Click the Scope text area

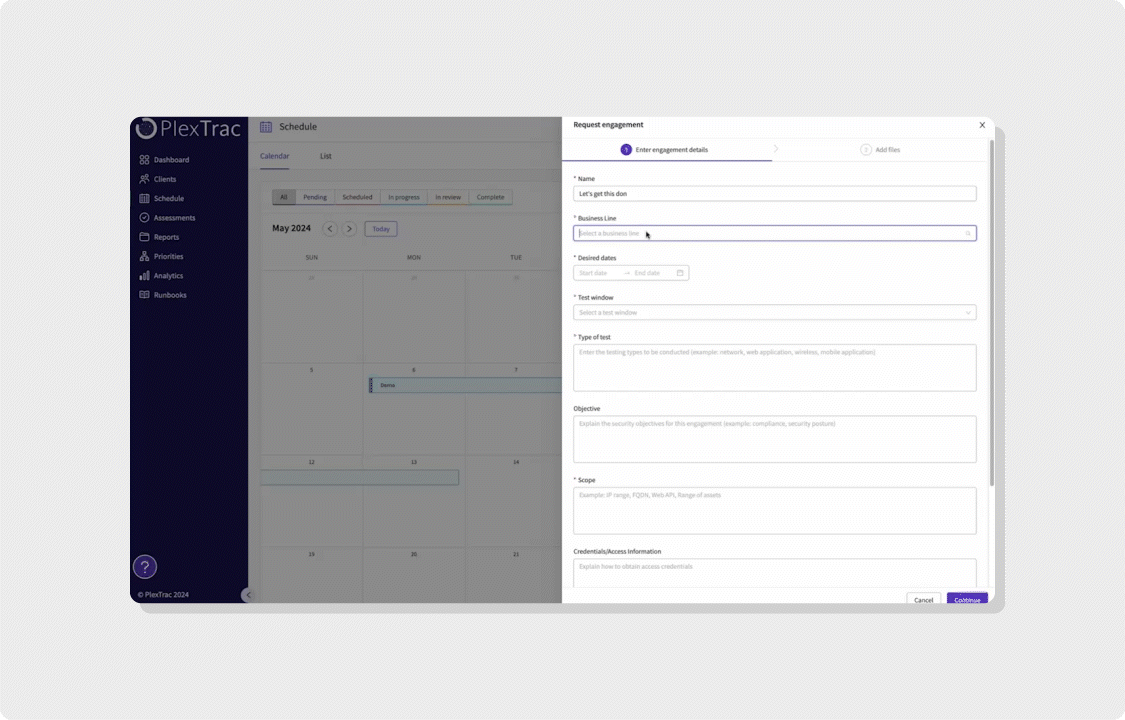click(775, 511)
